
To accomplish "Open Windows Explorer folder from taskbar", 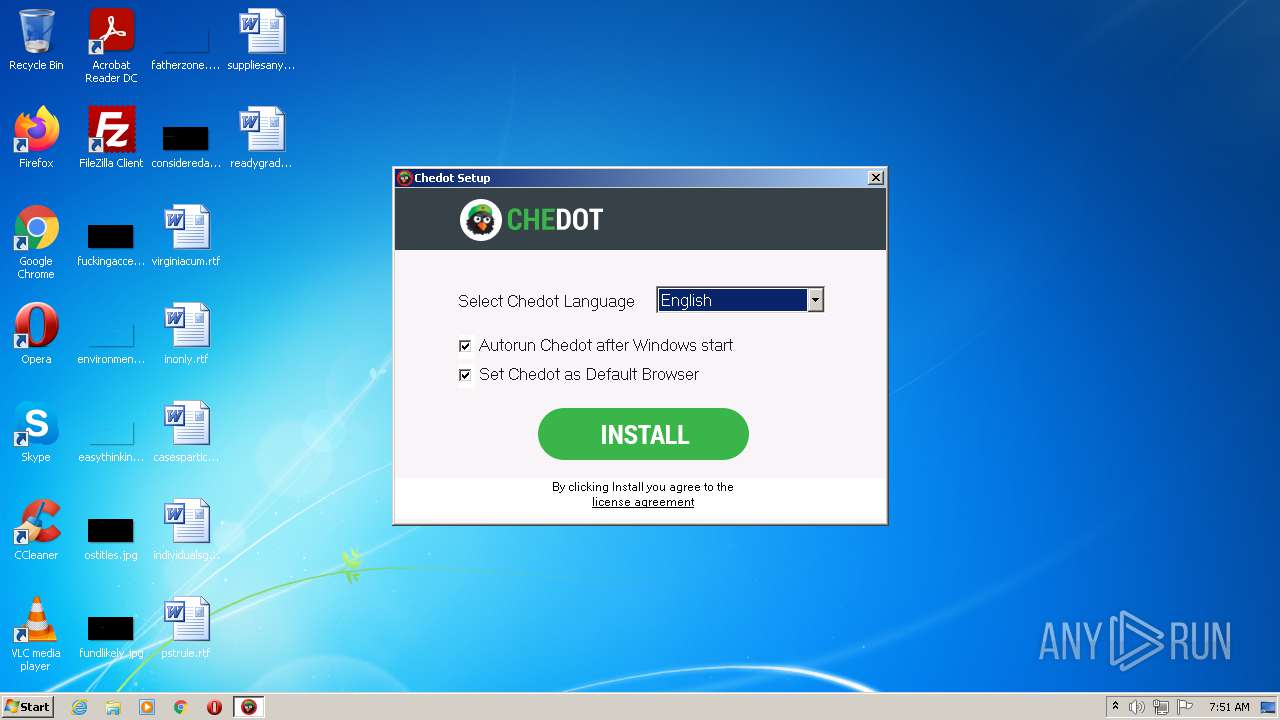I will pyautogui.click(x=113, y=707).
